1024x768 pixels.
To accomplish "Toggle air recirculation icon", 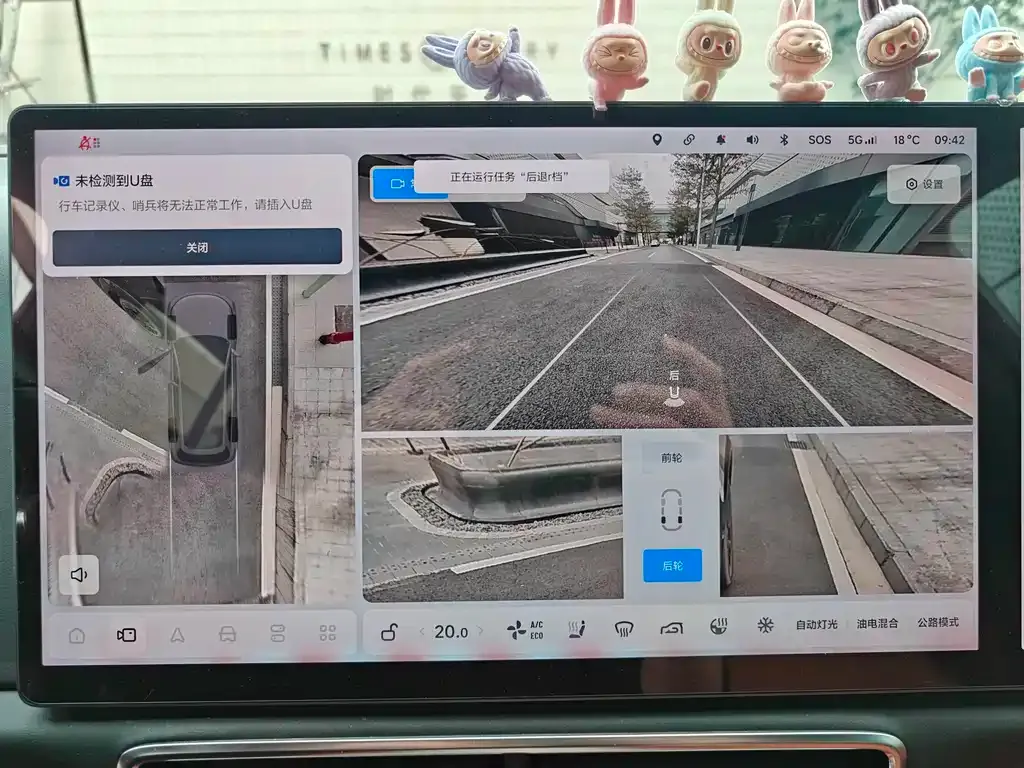I will pos(671,628).
